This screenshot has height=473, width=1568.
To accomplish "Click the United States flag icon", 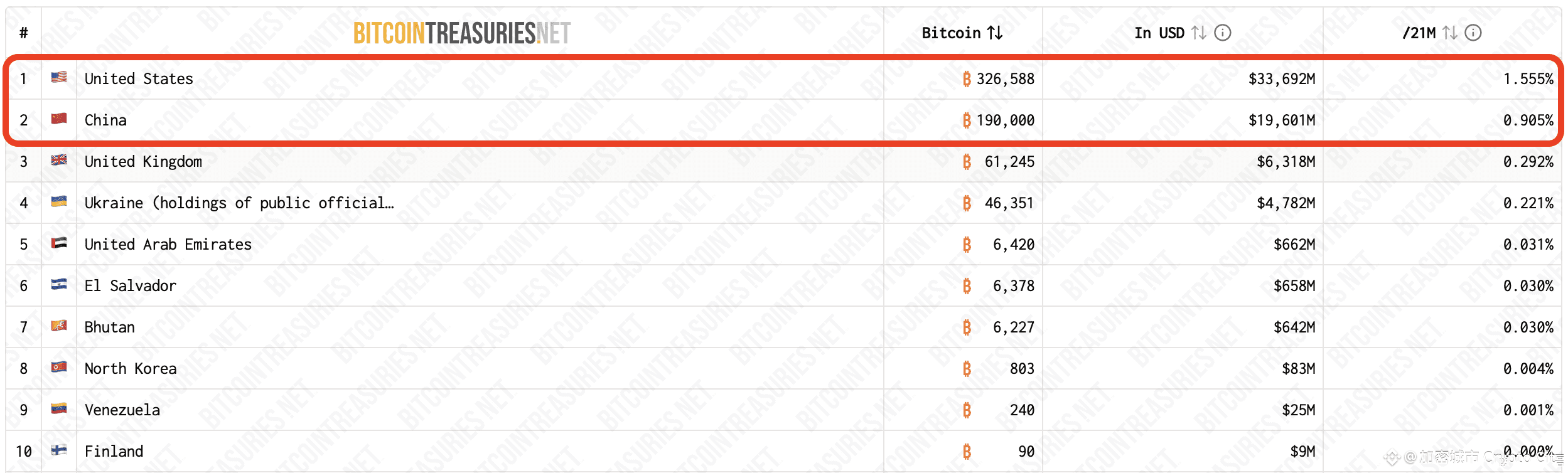I will tap(59, 77).
